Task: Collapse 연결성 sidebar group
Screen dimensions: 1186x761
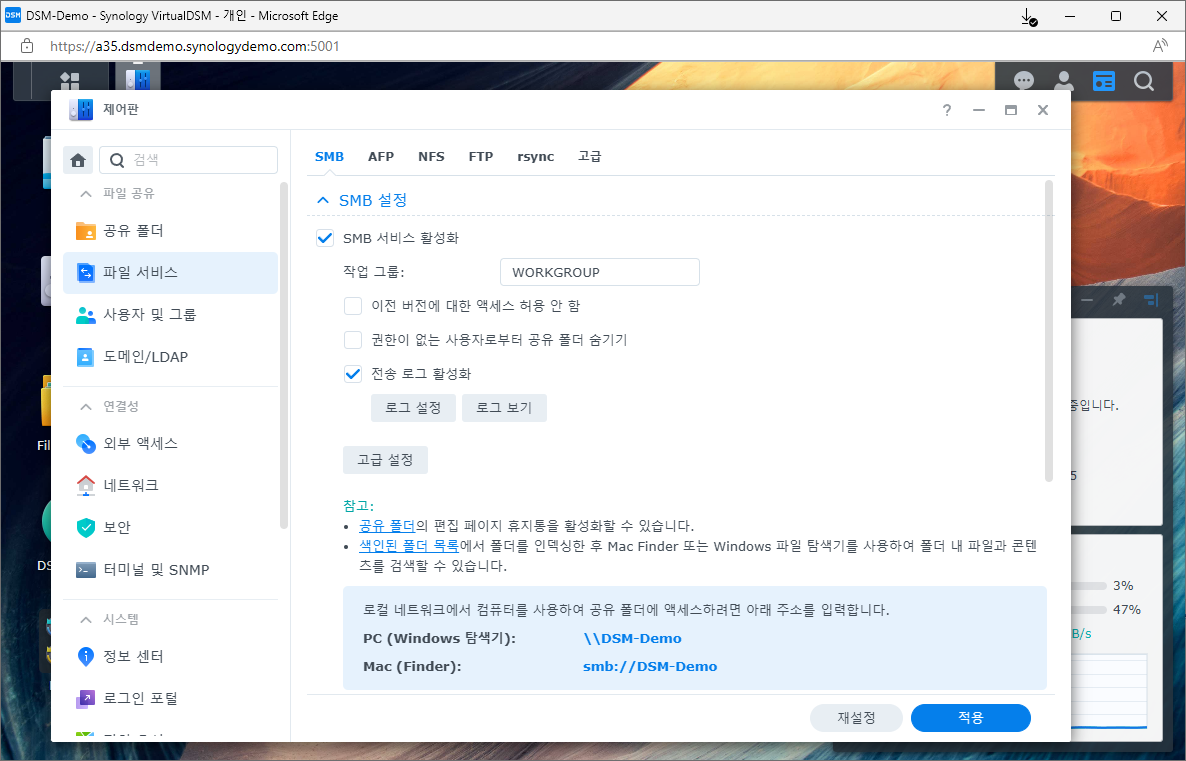Action: point(85,407)
